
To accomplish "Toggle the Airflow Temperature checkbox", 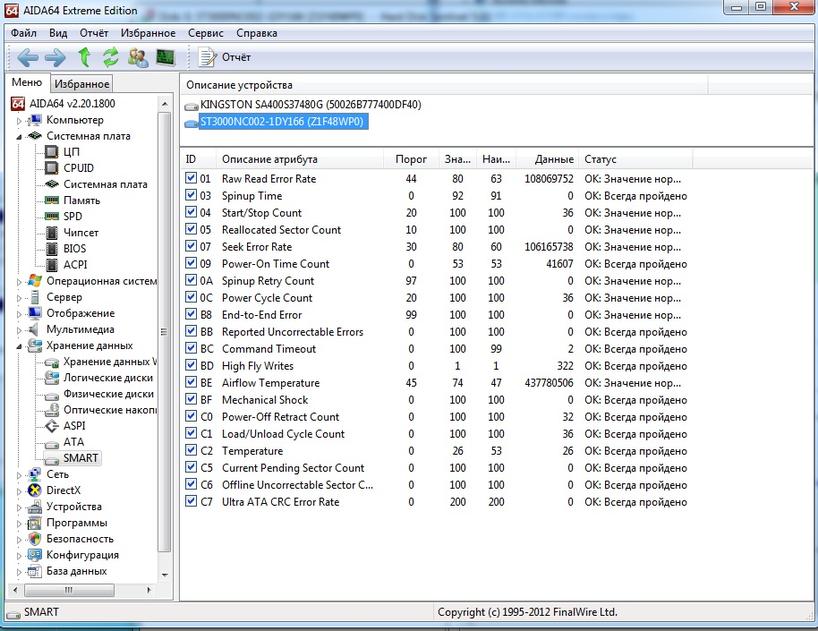I will (191, 383).
